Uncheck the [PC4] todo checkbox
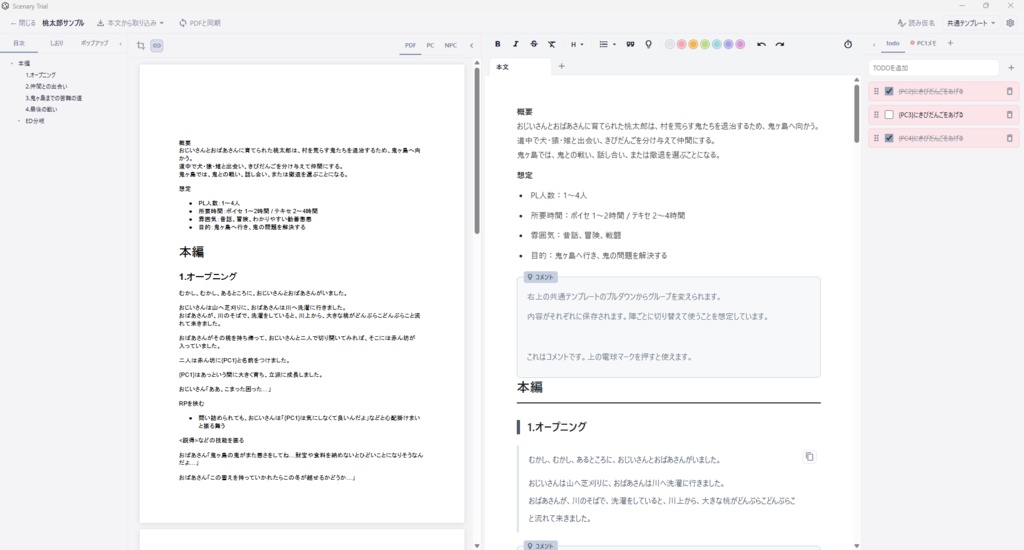1024x550 pixels. (x=889, y=138)
